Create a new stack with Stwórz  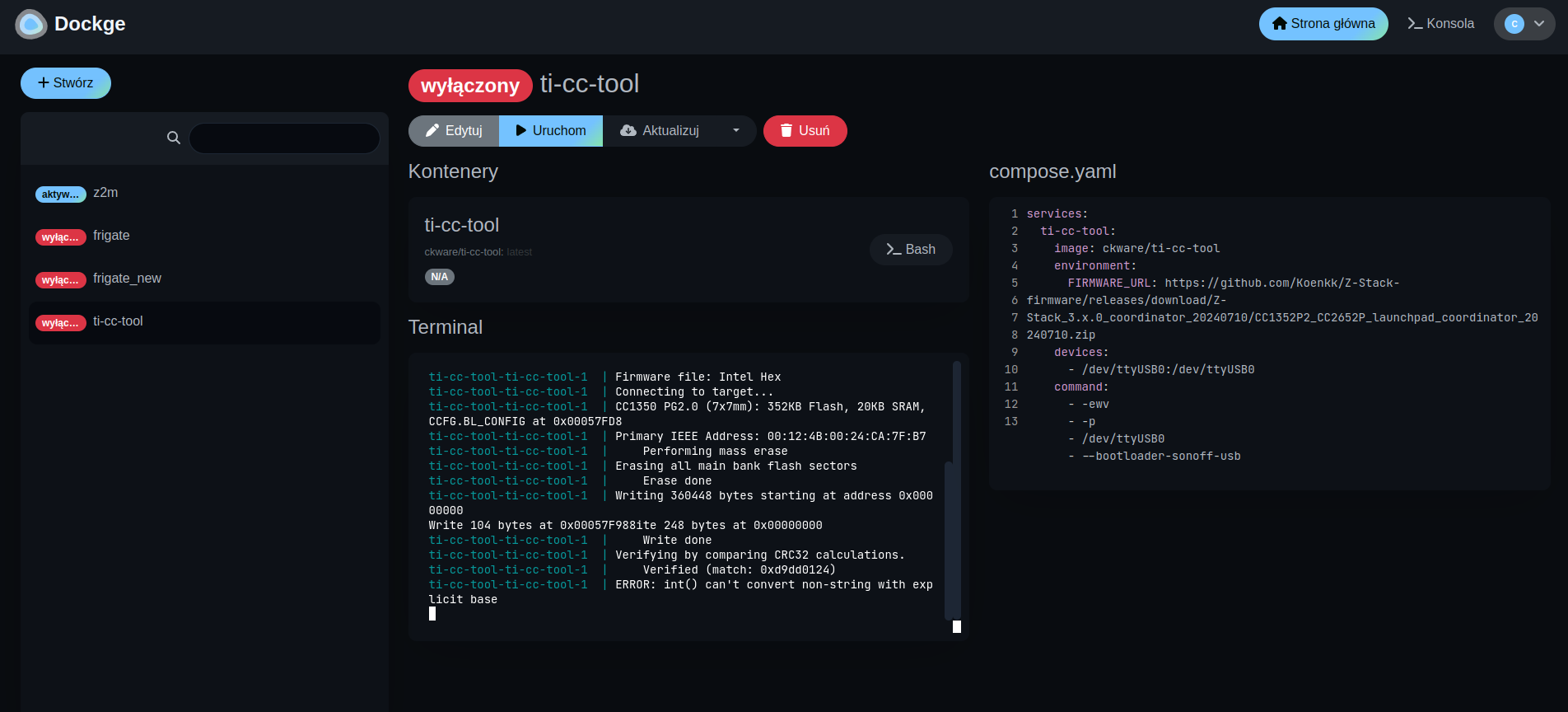pyautogui.click(x=66, y=83)
